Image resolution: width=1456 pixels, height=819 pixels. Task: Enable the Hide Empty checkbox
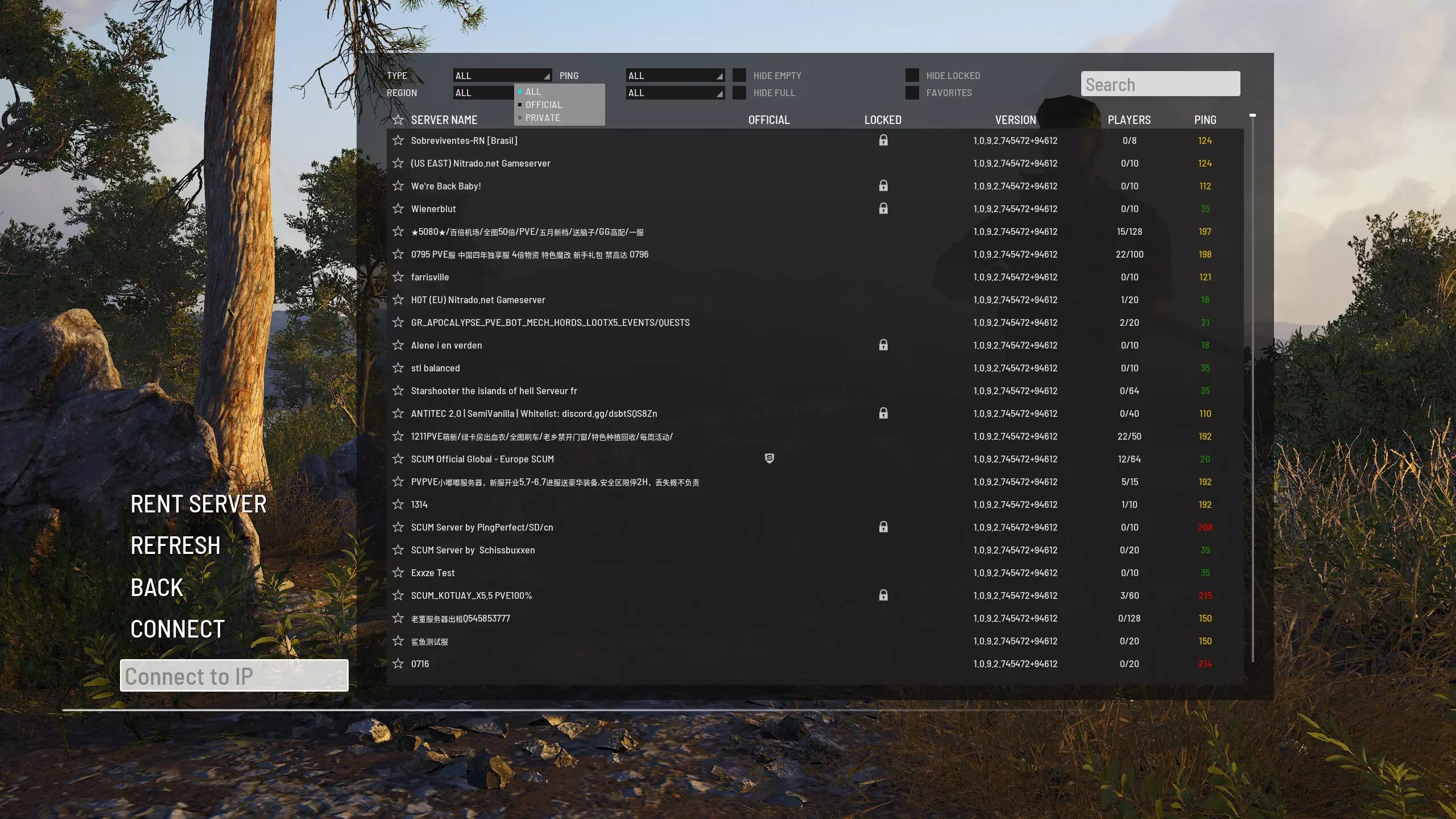click(x=739, y=76)
